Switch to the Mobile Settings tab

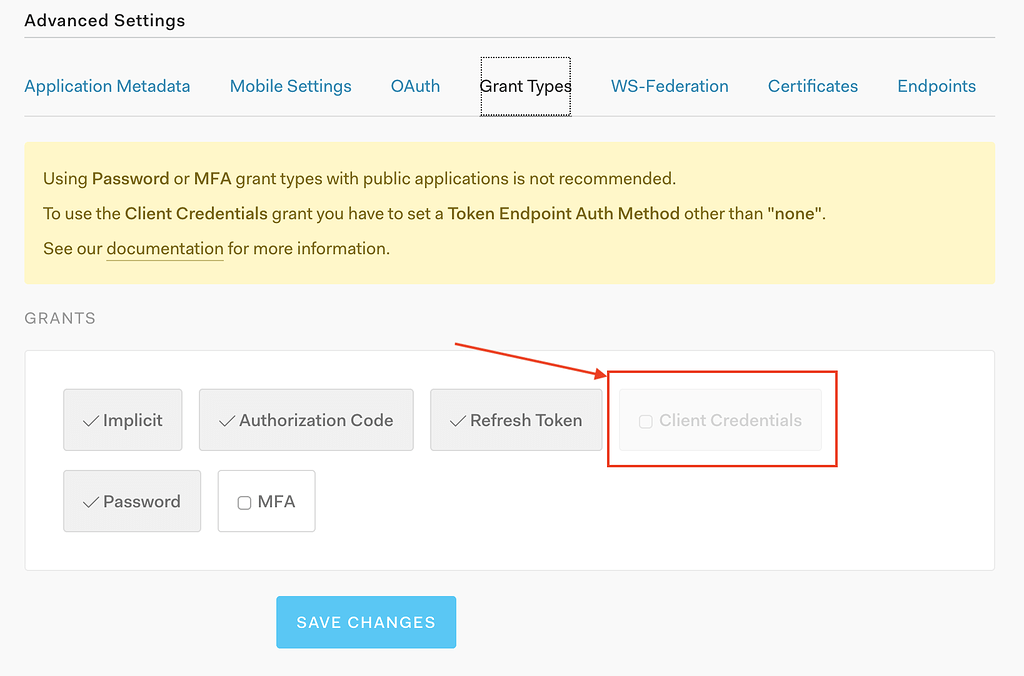[x=290, y=86]
